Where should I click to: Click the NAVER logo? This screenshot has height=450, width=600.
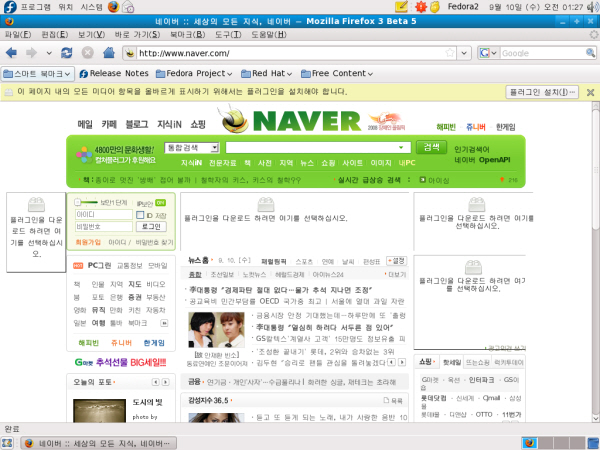[x=307, y=121]
